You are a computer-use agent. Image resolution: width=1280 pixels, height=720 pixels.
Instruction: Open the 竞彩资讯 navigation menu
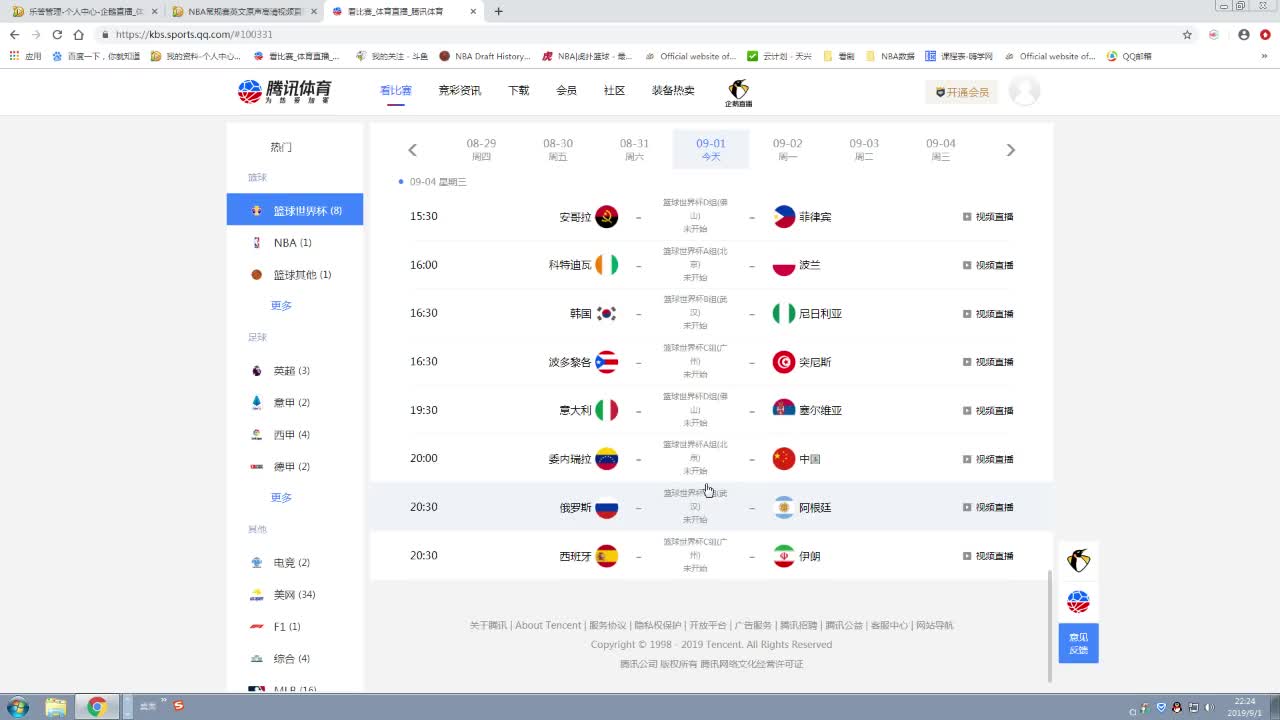[459, 91]
